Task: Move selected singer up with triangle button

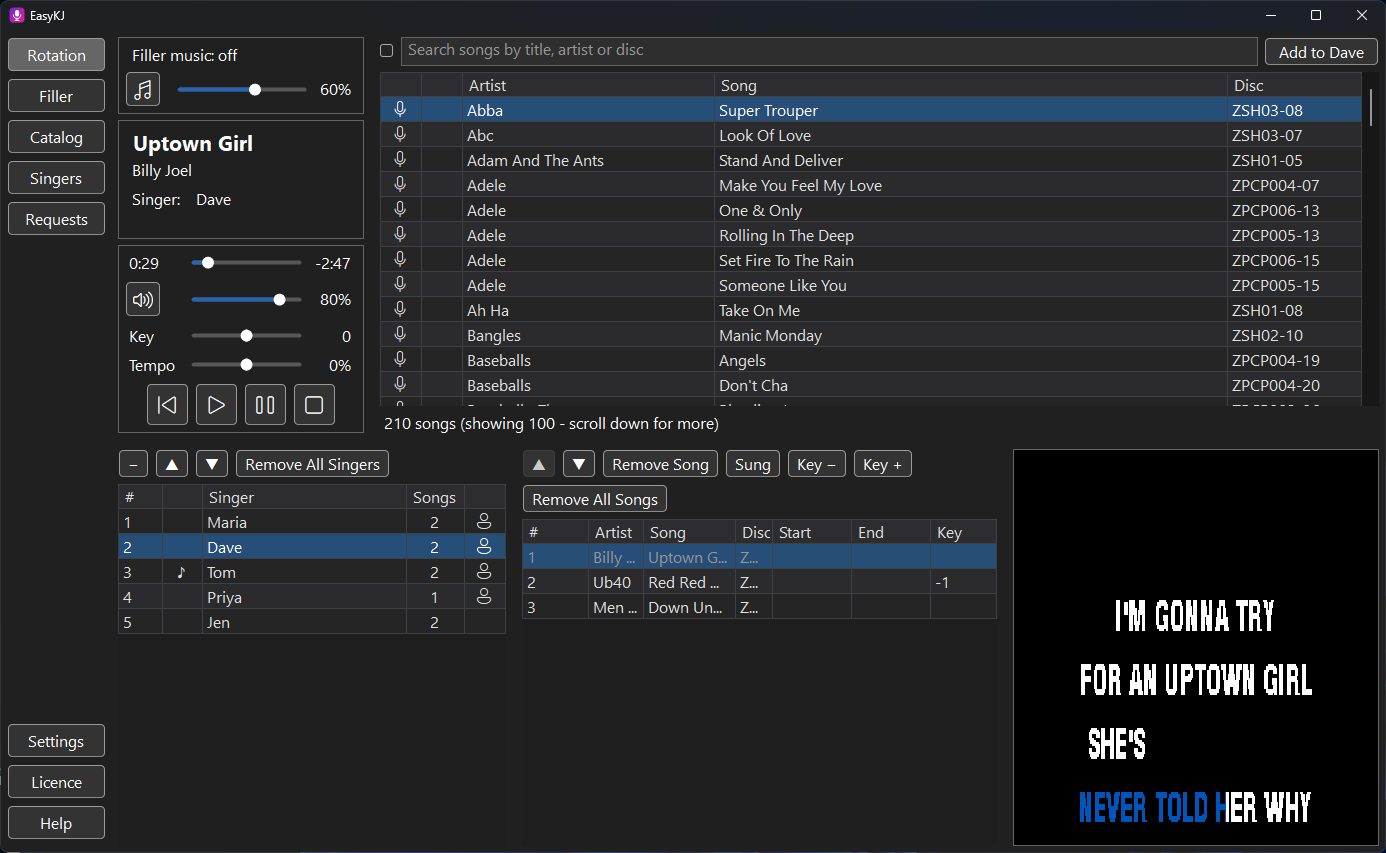Action: (172, 464)
